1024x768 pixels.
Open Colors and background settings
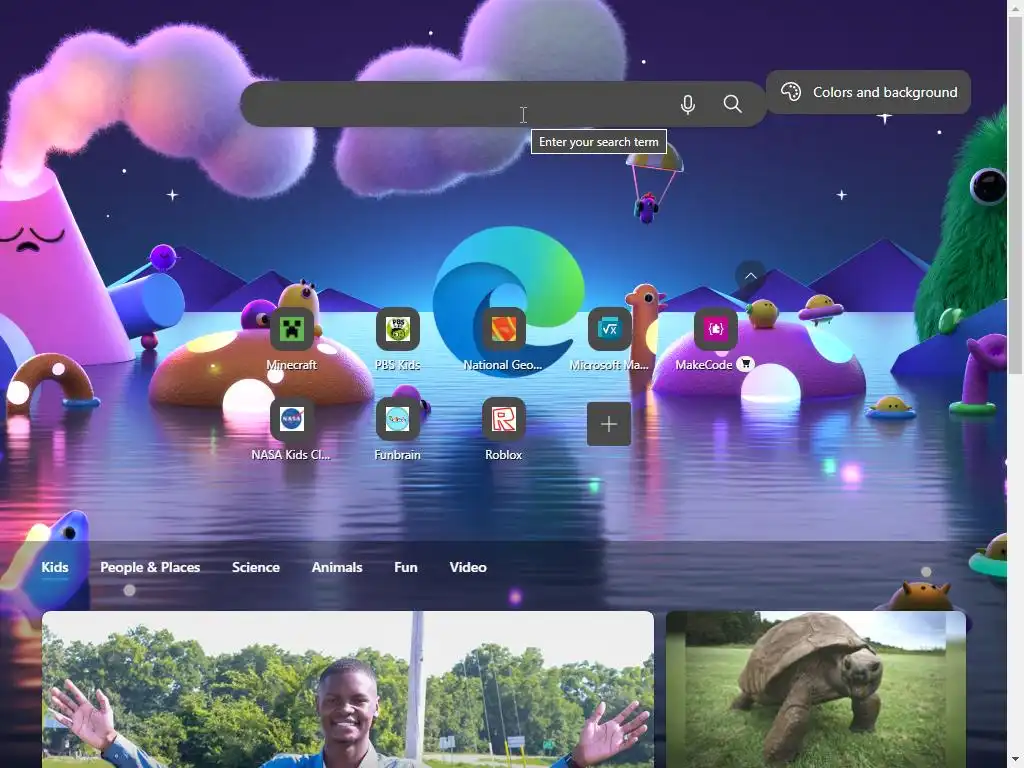[868, 92]
